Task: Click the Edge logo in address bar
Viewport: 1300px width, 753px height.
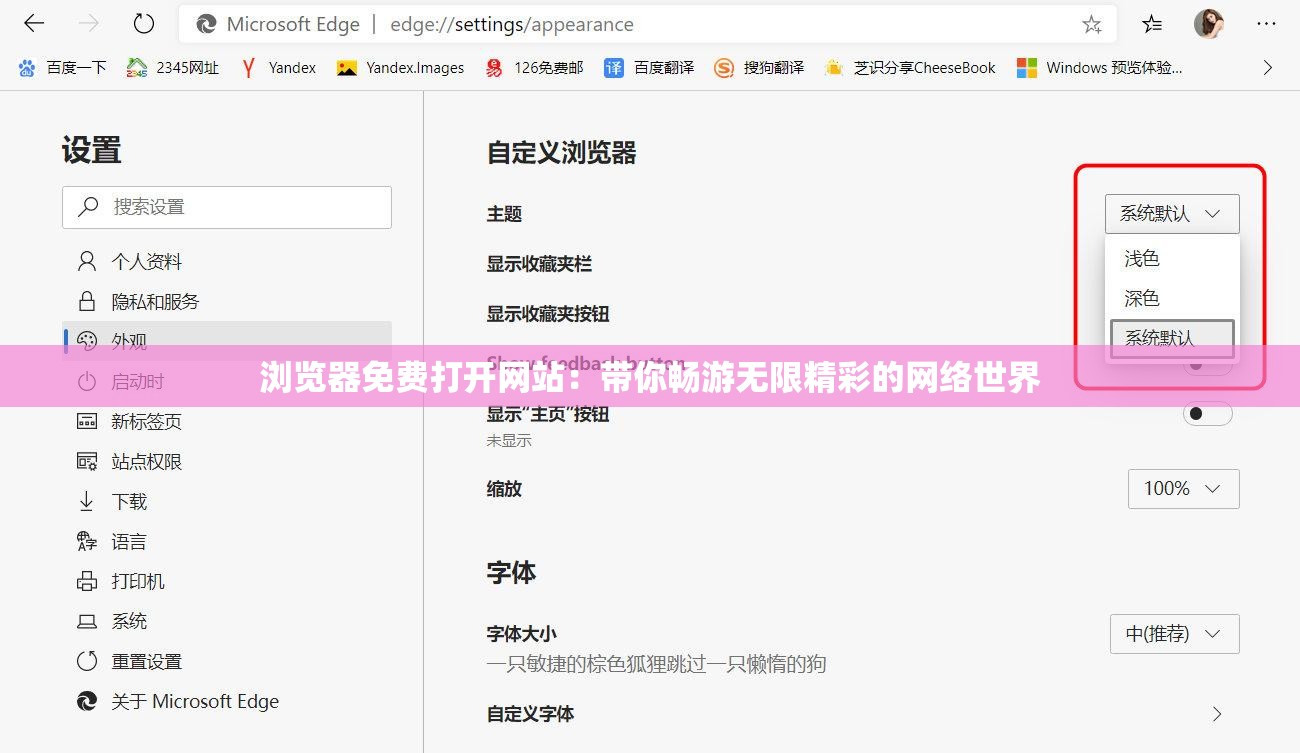Action: [207, 25]
